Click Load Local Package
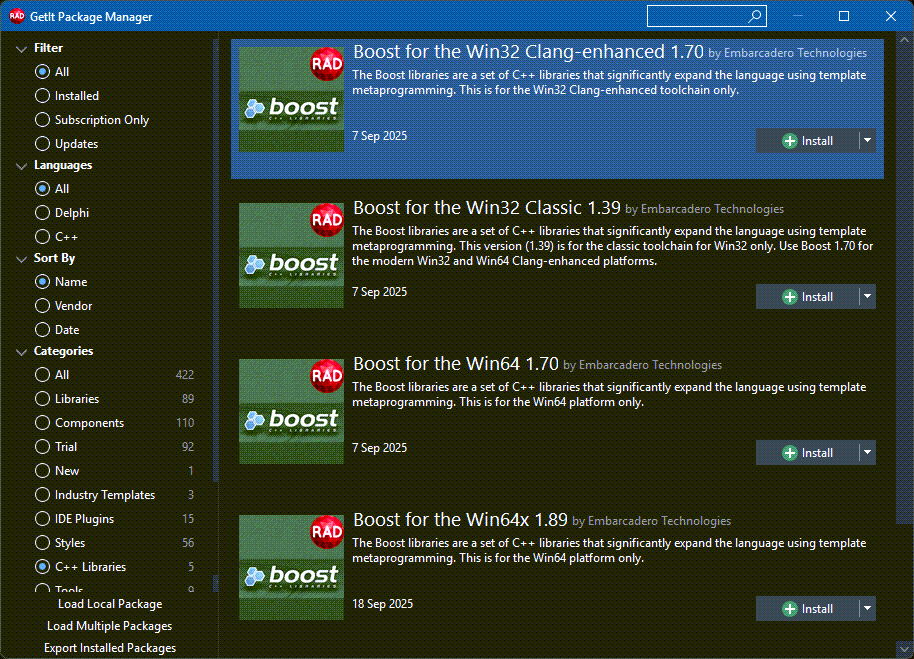Screen dimensions: 914x659 click(x=110, y=604)
